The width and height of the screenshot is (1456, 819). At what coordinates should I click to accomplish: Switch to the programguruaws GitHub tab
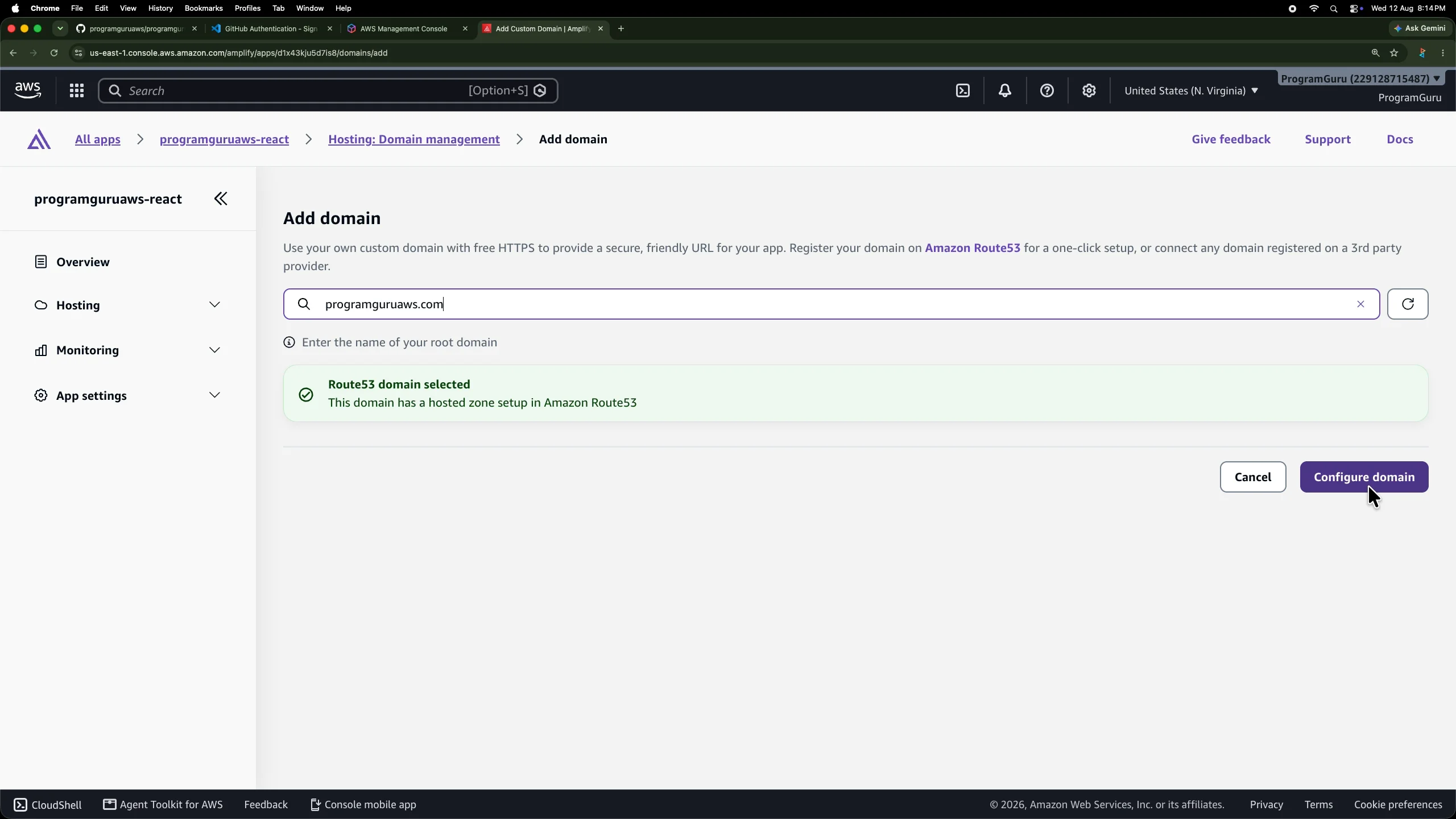(136, 28)
